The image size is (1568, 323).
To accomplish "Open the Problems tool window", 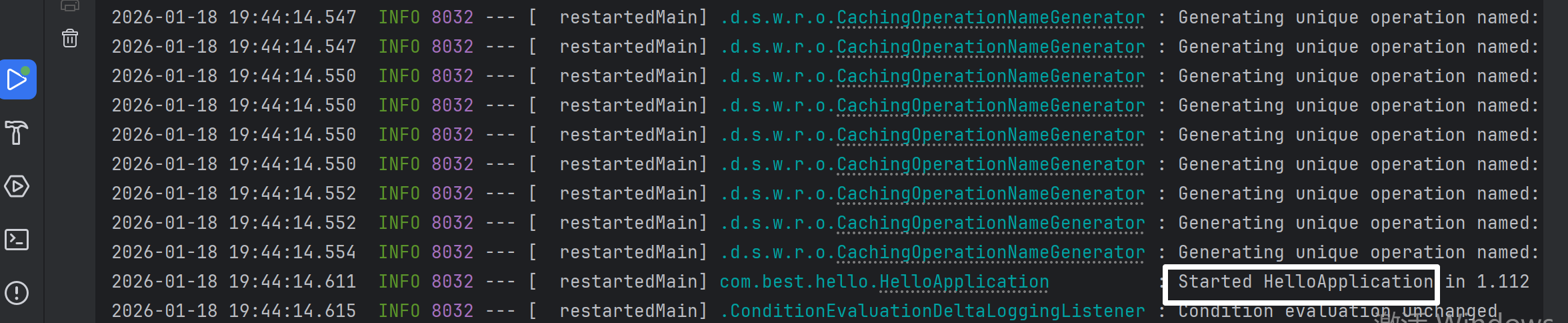I will tap(17, 293).
